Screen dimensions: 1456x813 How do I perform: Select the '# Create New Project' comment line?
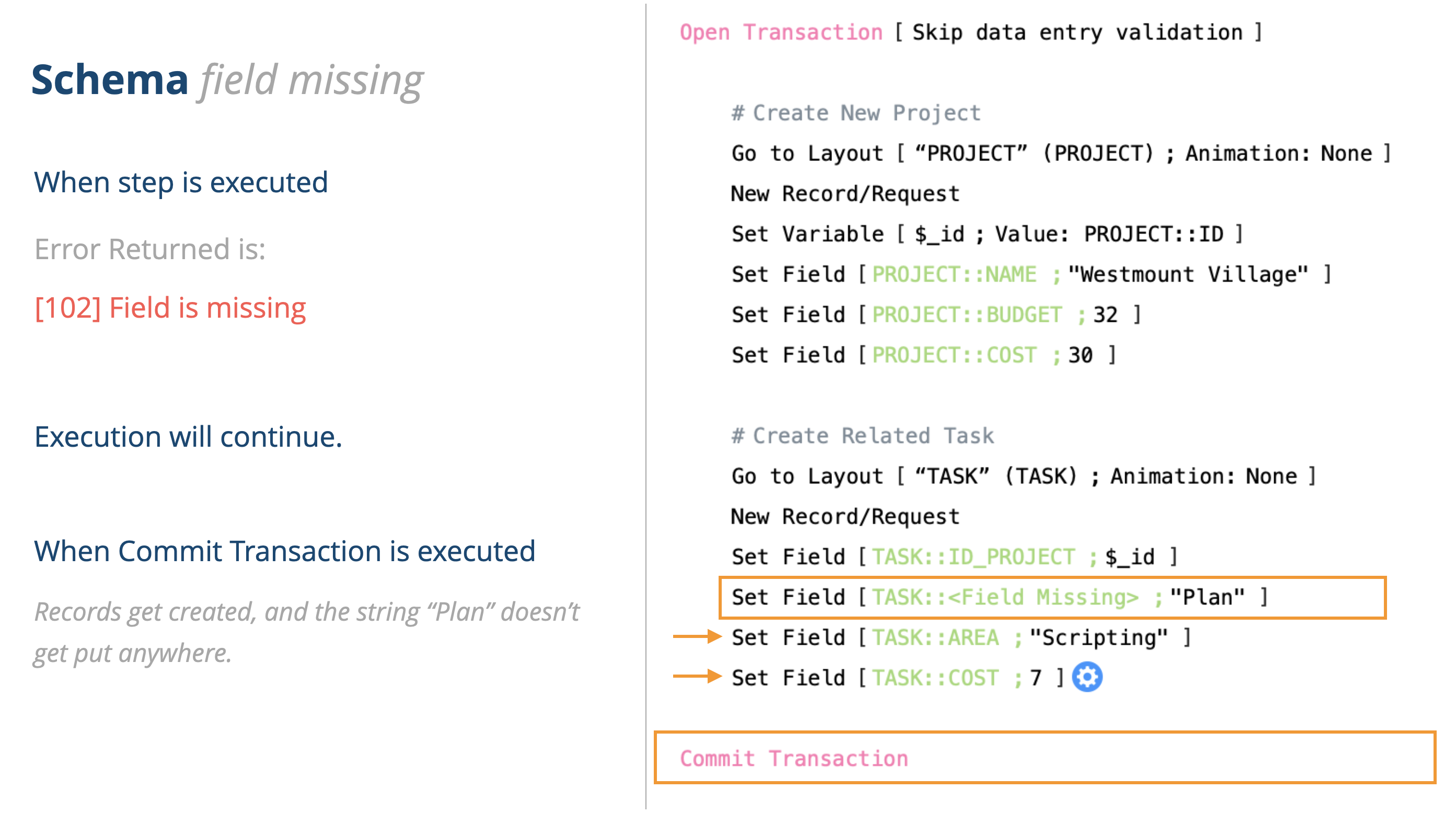(855, 113)
